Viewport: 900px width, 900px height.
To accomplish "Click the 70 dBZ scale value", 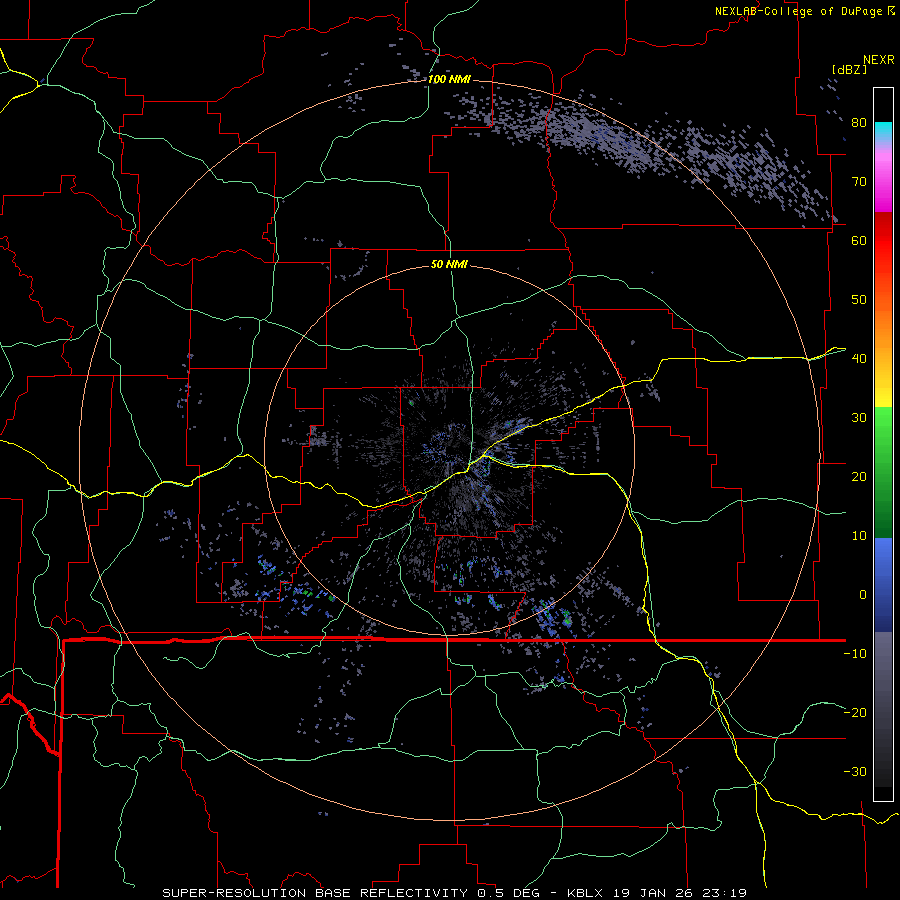I will [859, 182].
